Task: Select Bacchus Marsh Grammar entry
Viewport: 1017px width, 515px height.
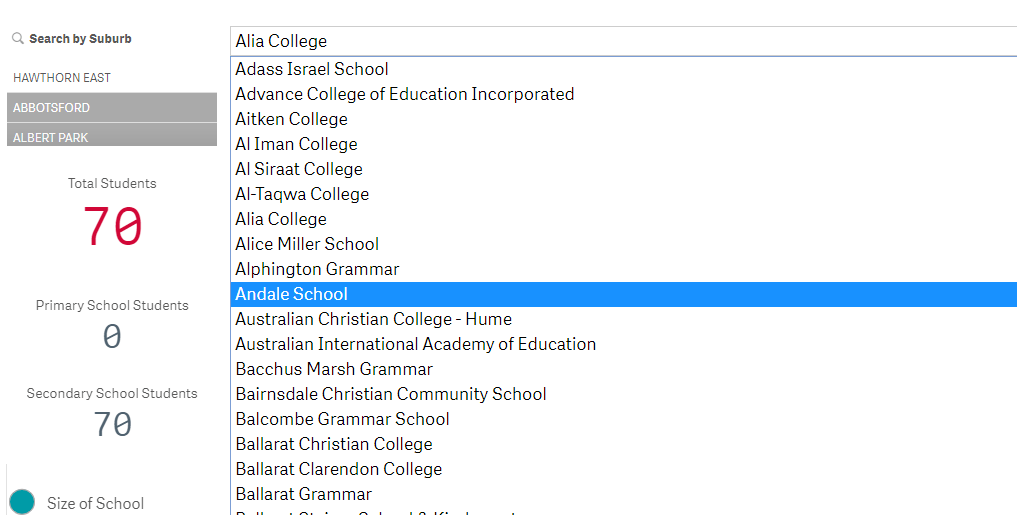Action: click(623, 369)
